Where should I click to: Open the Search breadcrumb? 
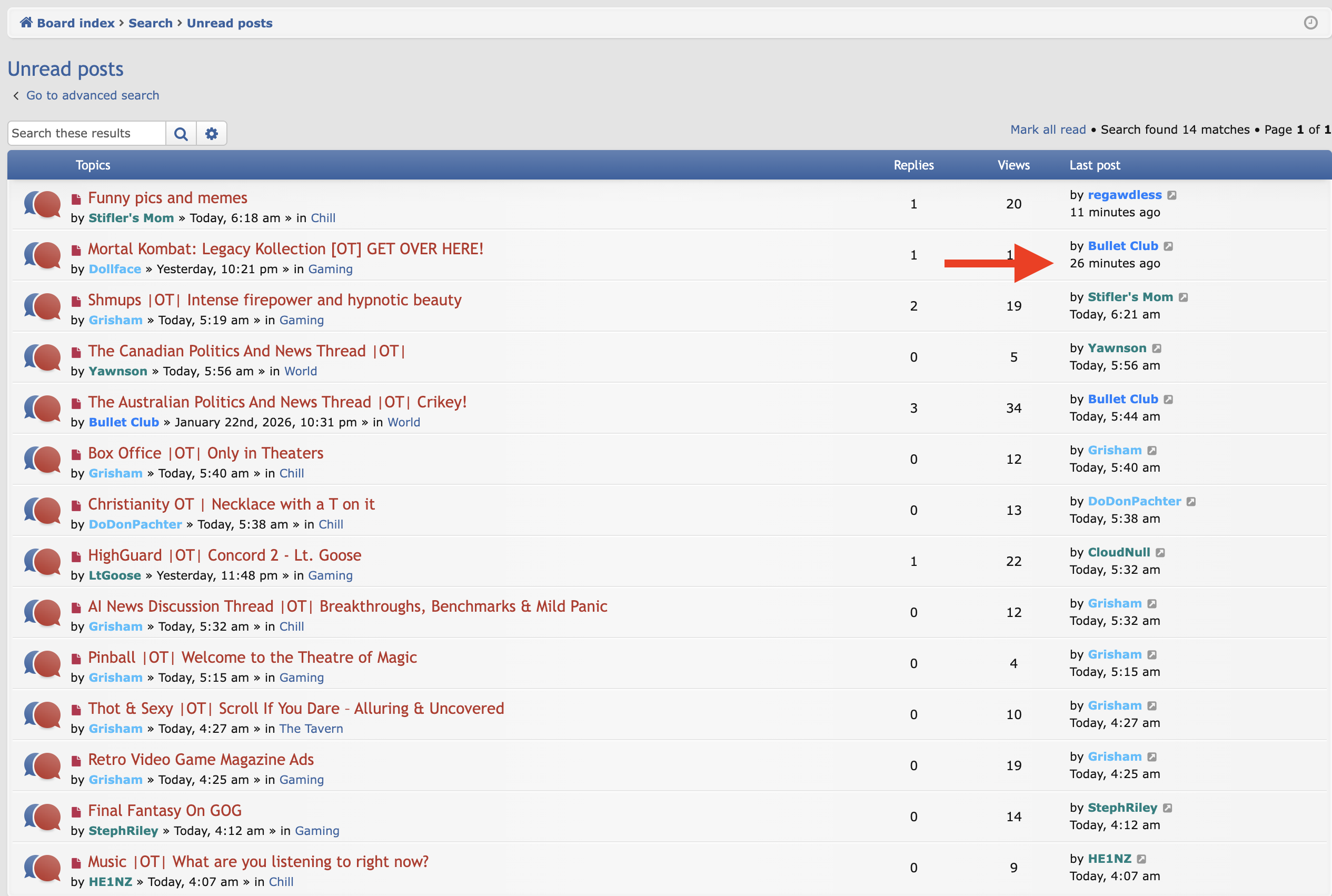tap(150, 23)
